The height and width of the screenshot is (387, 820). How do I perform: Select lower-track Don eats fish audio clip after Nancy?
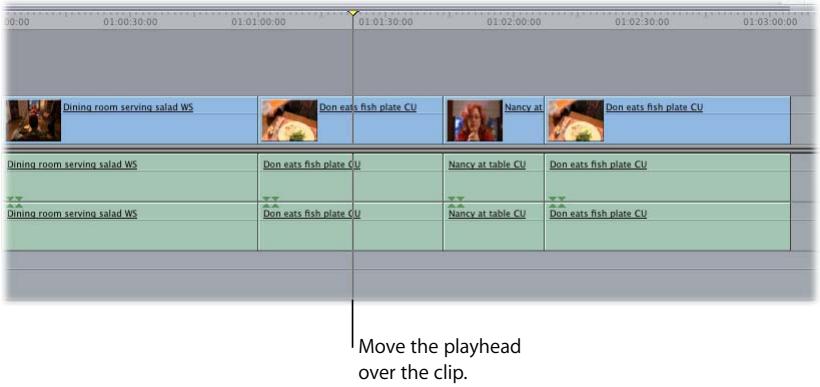click(x=667, y=227)
